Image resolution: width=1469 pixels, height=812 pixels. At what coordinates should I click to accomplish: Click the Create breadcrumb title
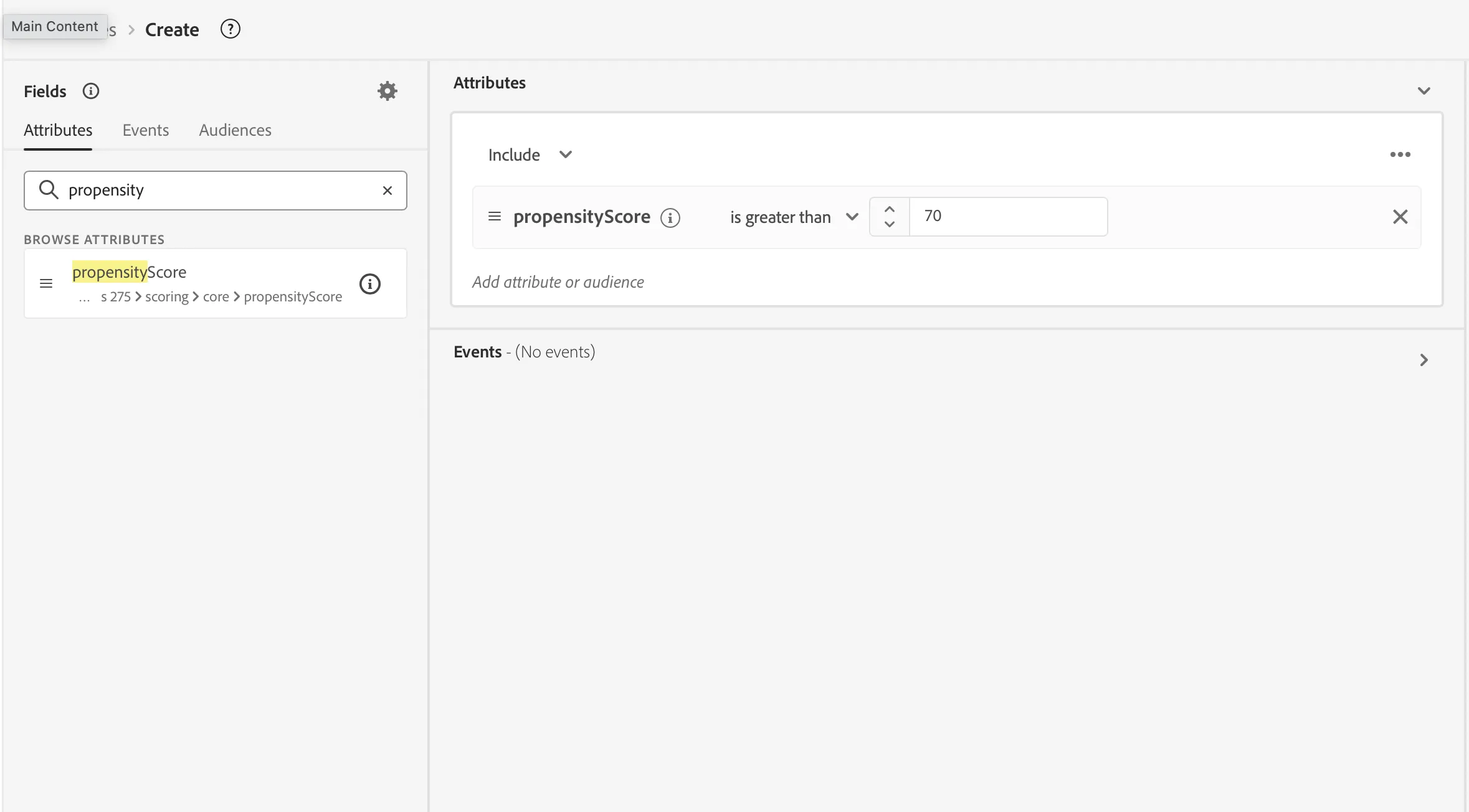coord(172,29)
